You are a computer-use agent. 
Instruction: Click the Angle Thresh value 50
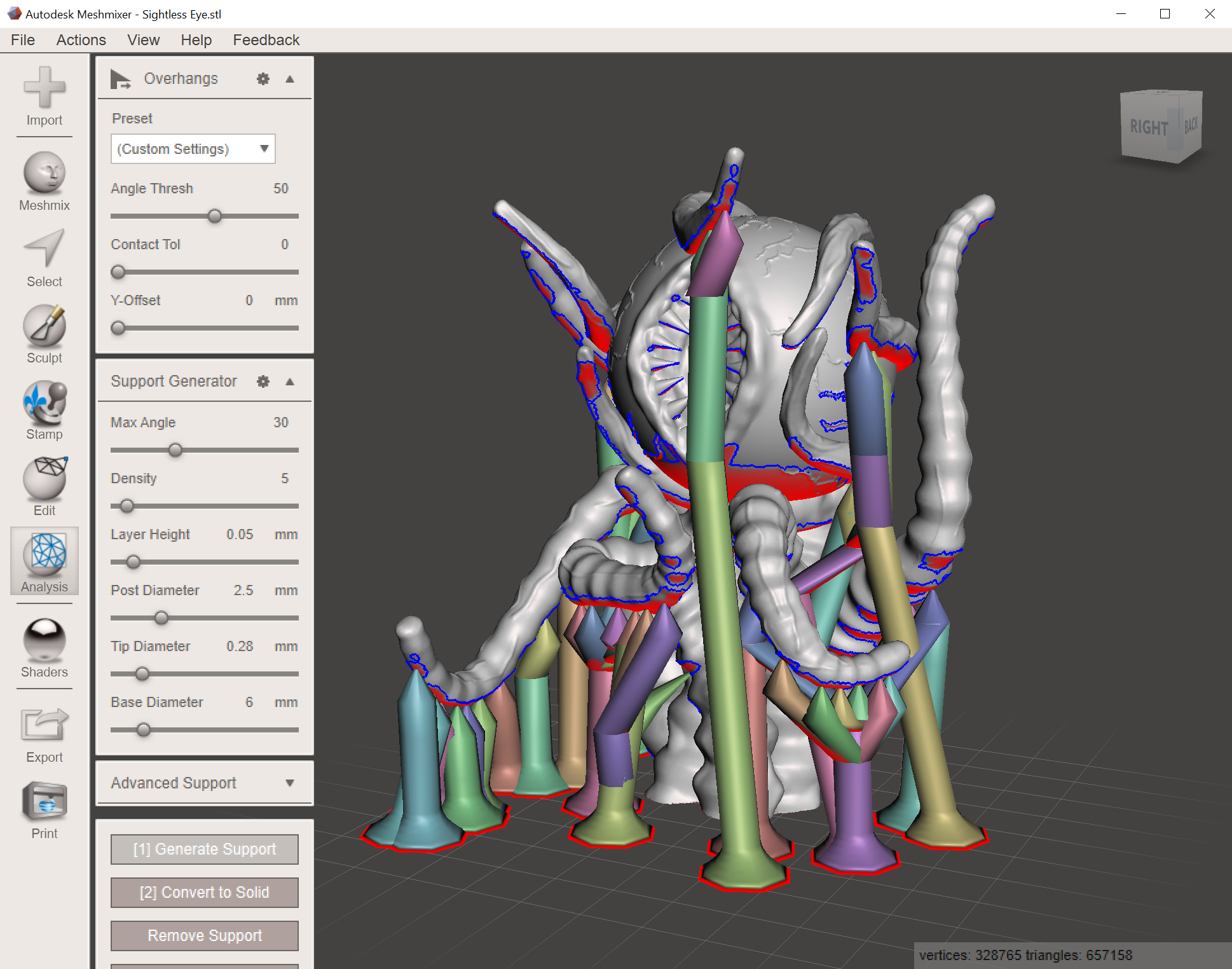281,188
